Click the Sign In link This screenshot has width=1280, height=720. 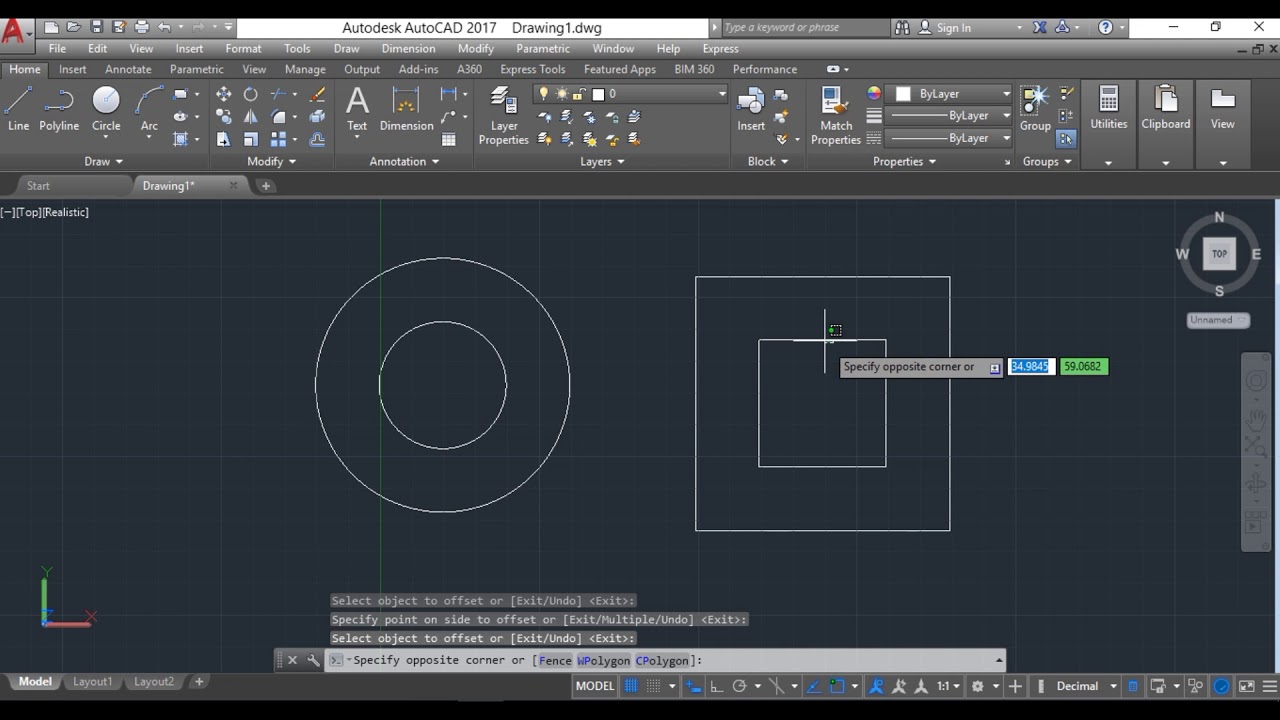[x=953, y=28]
